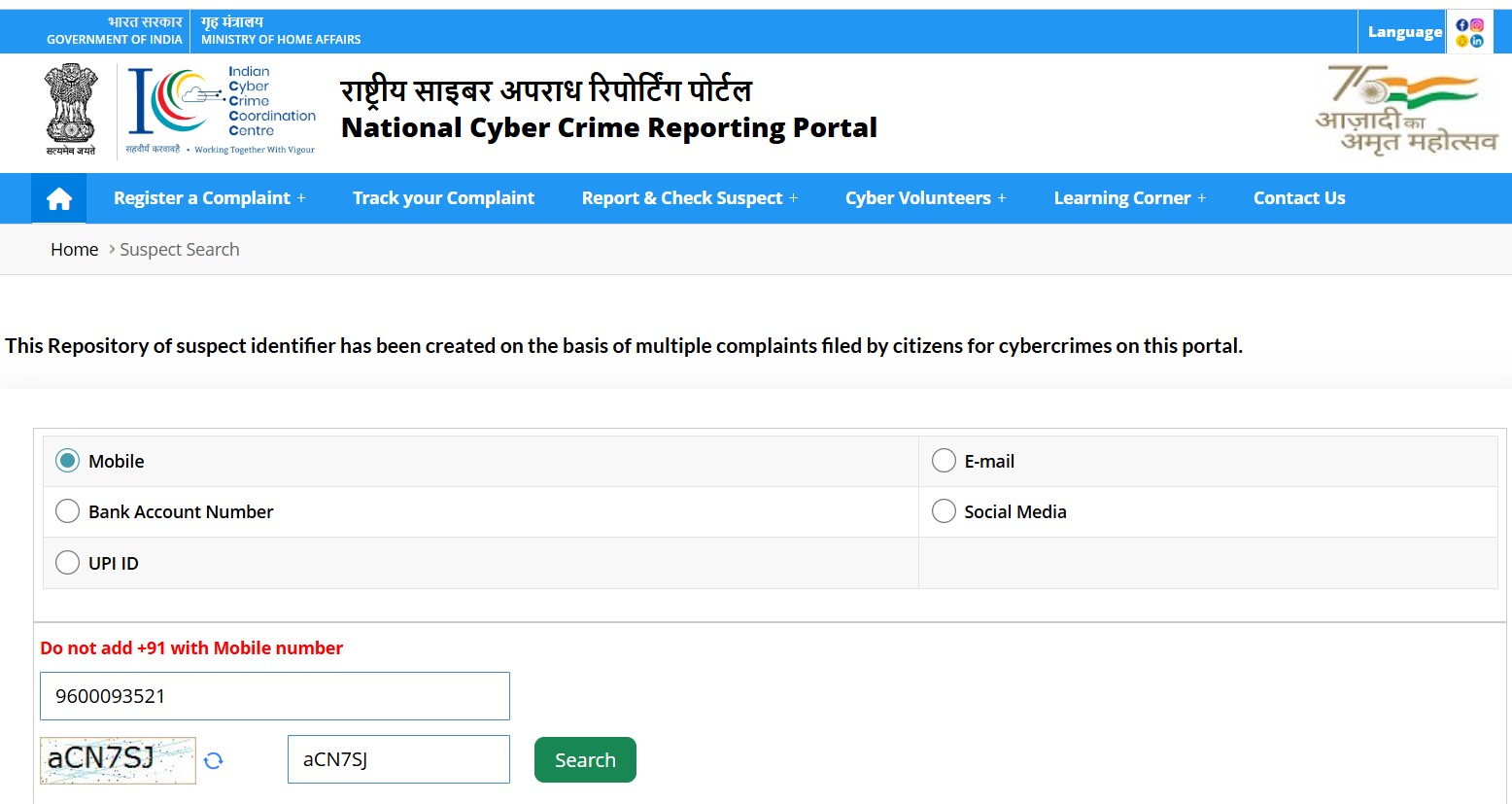
Task: Go to the portal home icon
Action: click(59, 198)
